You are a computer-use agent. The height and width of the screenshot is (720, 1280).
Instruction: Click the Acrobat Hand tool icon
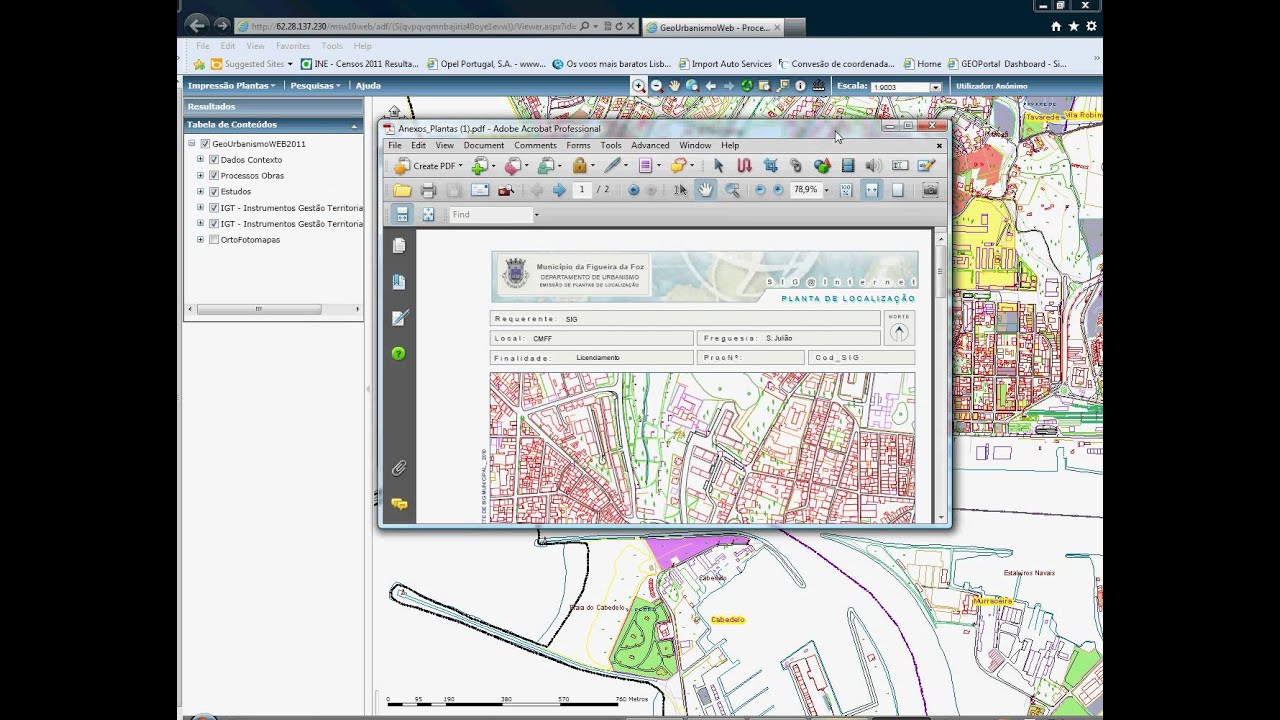click(x=706, y=190)
